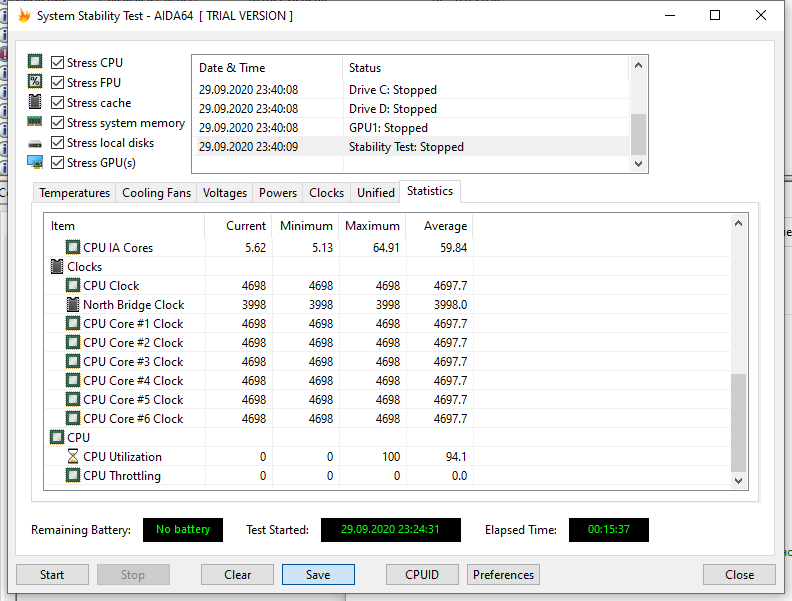This screenshot has width=792, height=601.
Task: Click the CPU Core #6 Clock icon
Action: (x=73, y=418)
